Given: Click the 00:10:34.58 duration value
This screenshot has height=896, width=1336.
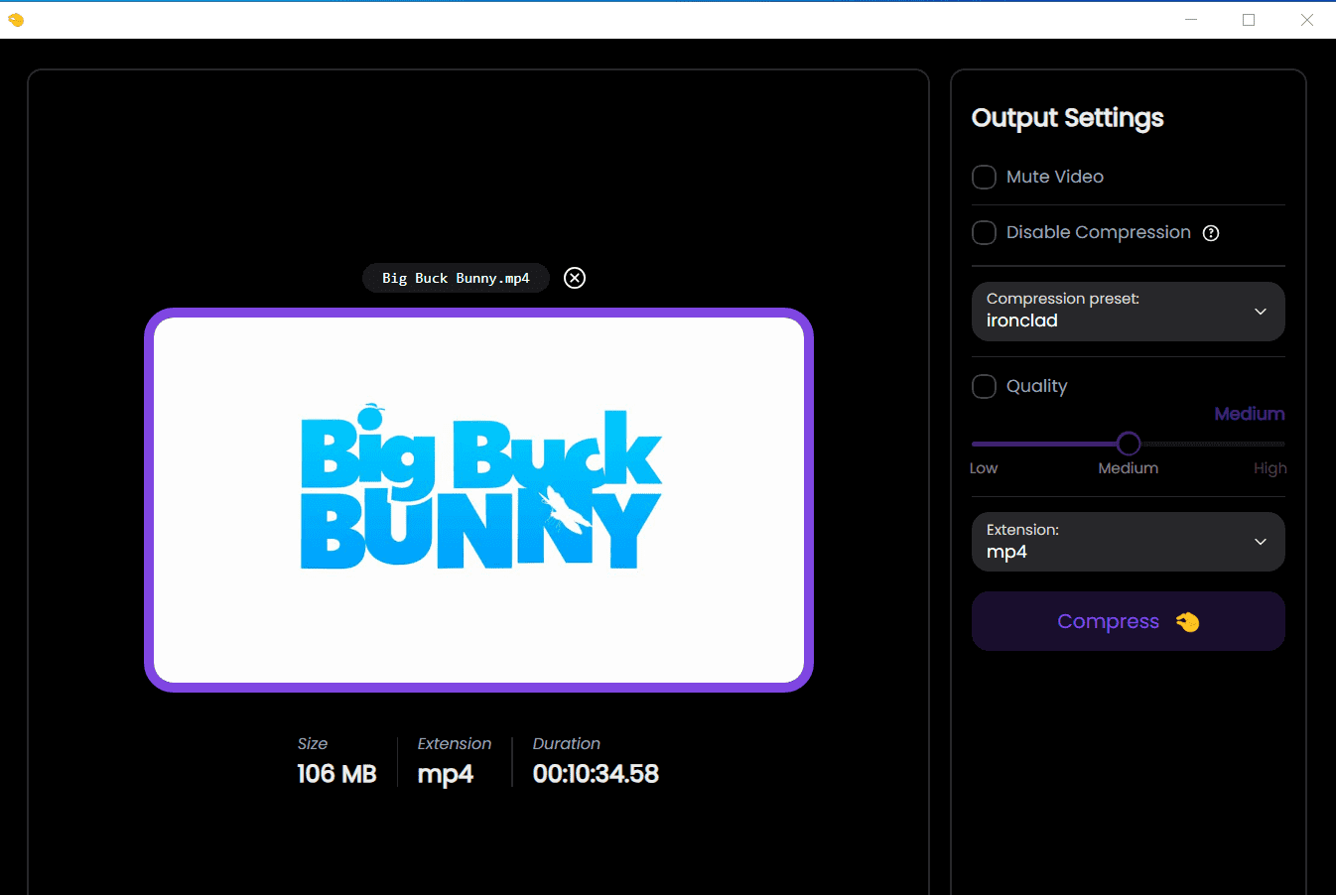Looking at the screenshot, I should (596, 774).
